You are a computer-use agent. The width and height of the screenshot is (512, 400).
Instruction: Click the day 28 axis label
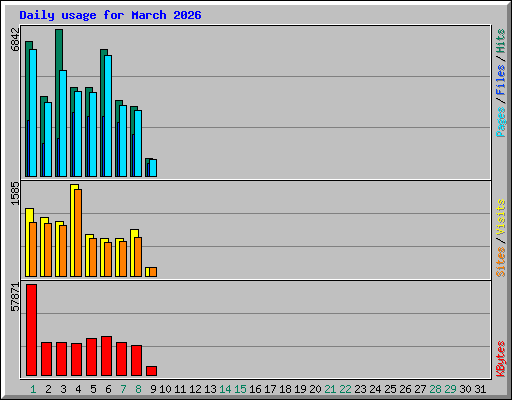435,389
